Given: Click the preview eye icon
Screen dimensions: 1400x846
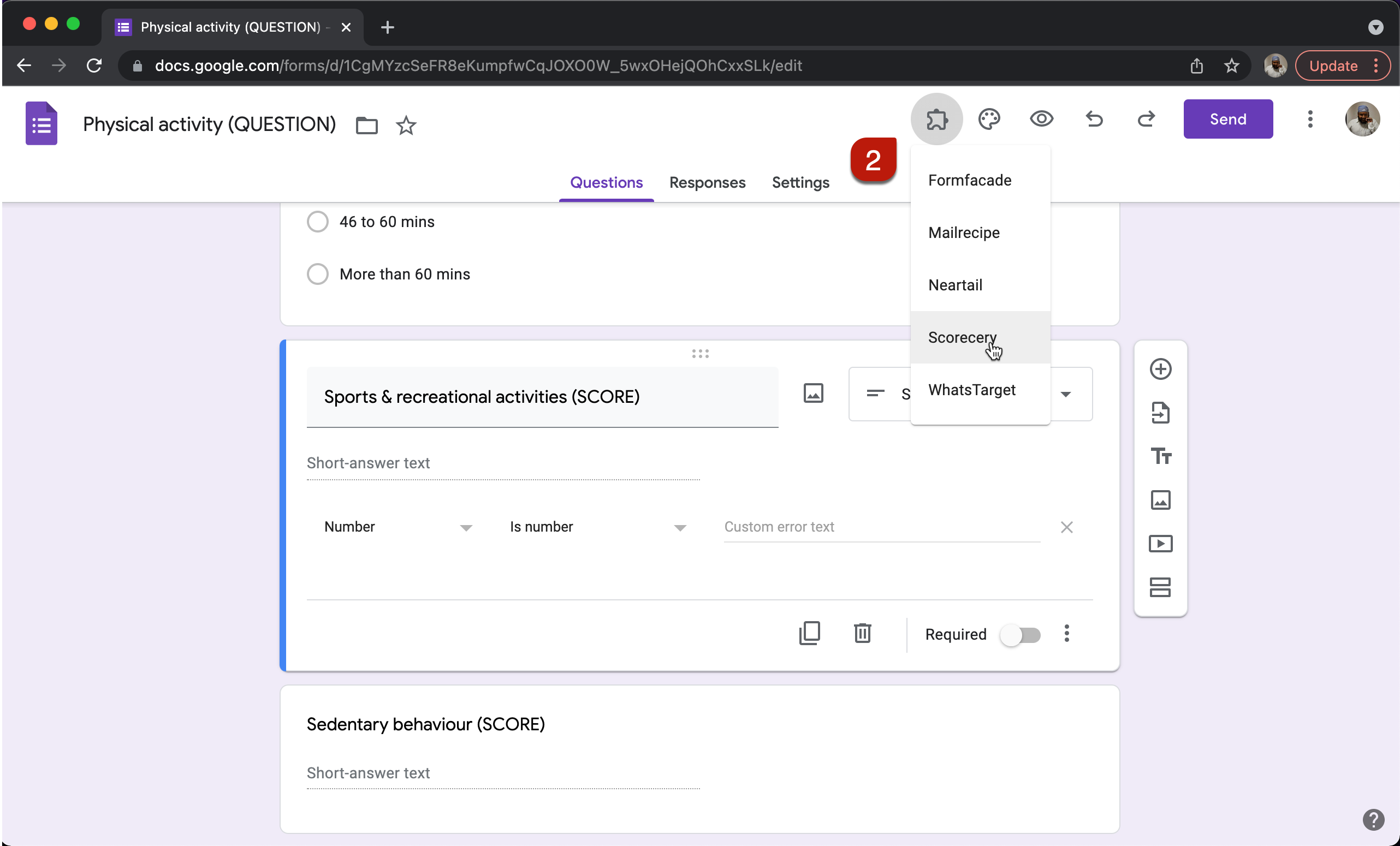Looking at the screenshot, I should (x=1041, y=119).
